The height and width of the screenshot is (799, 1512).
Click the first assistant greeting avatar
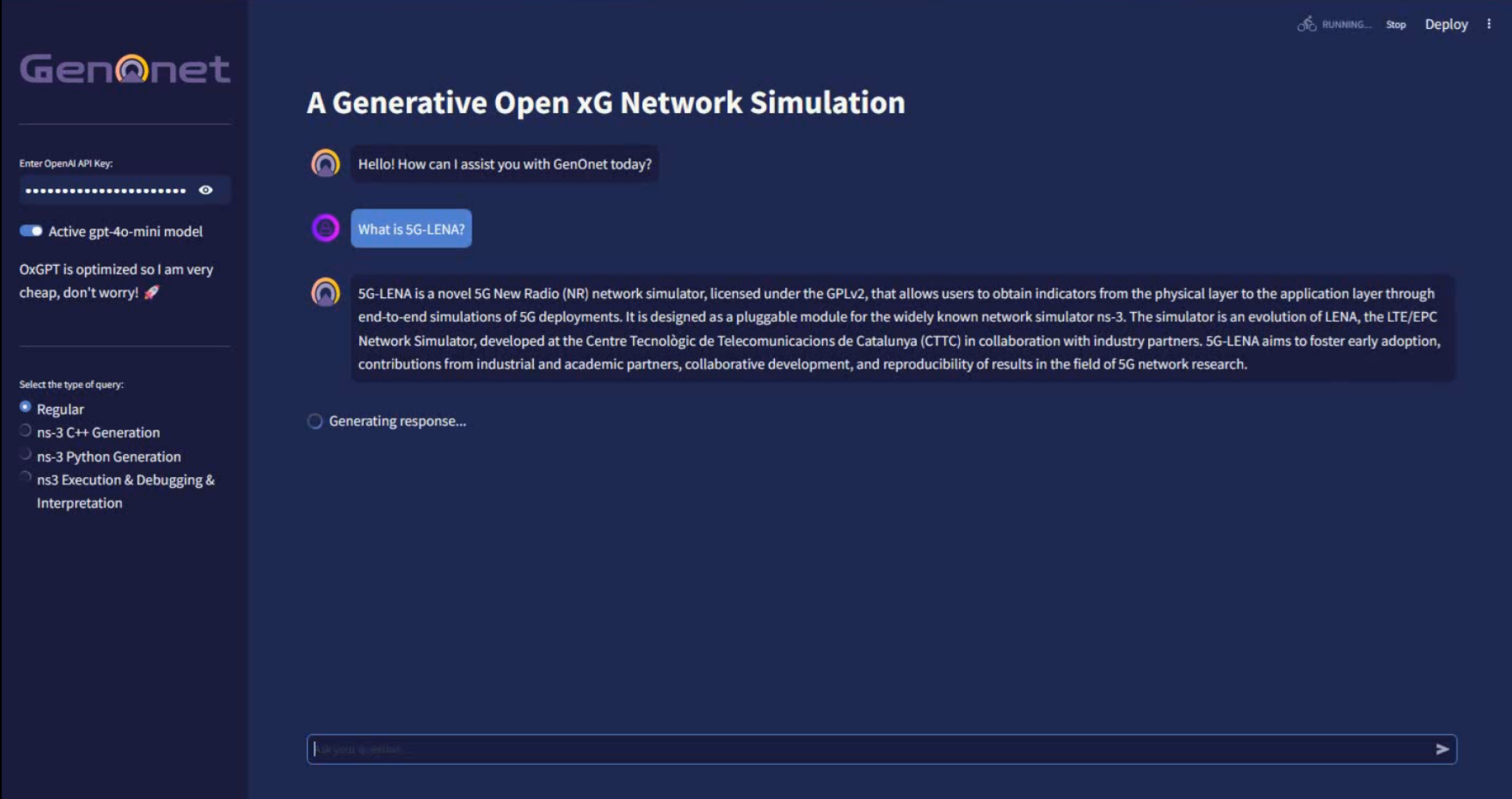[325, 163]
